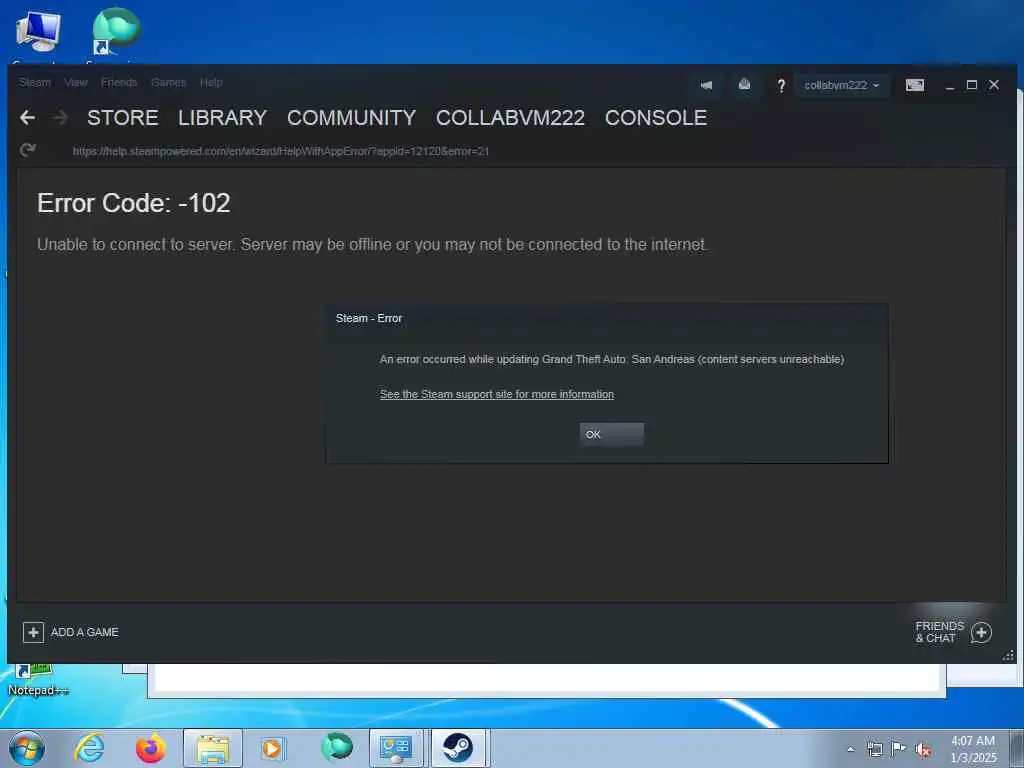The height and width of the screenshot is (768, 1024).
Task: Go back with the Steam back arrow
Action: 27,118
